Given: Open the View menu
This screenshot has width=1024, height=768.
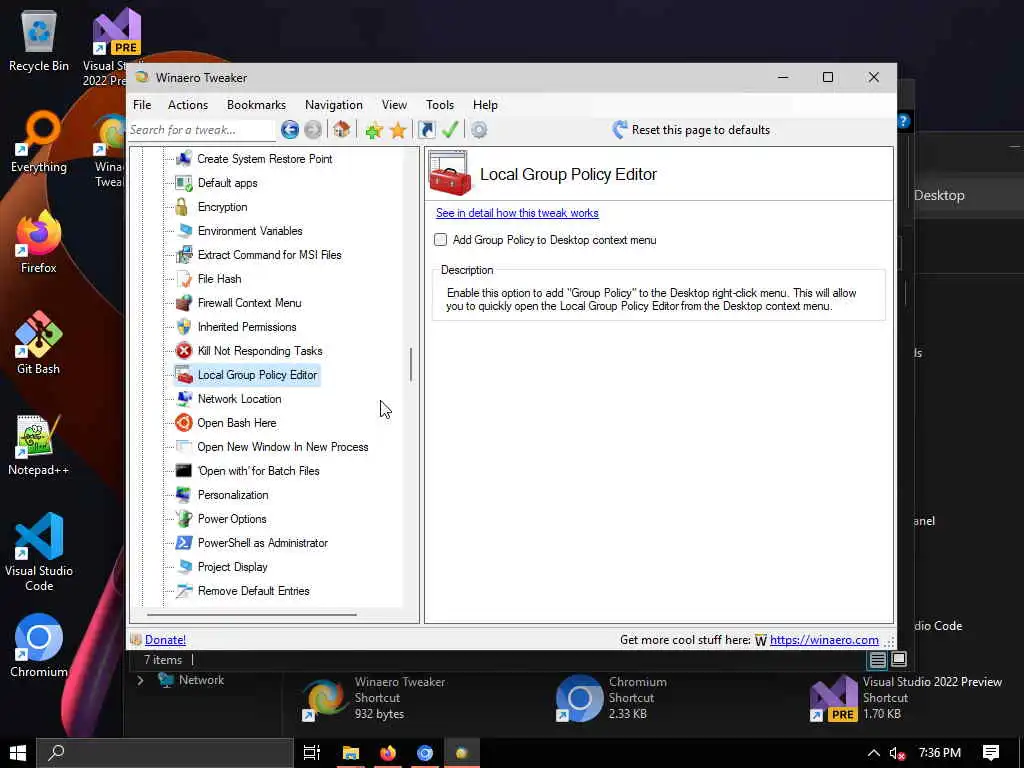Looking at the screenshot, I should click(394, 104).
